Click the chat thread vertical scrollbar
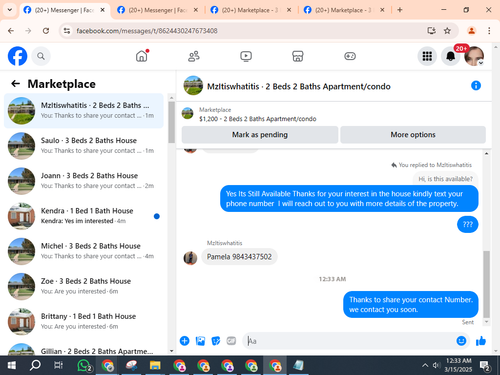 point(486,284)
